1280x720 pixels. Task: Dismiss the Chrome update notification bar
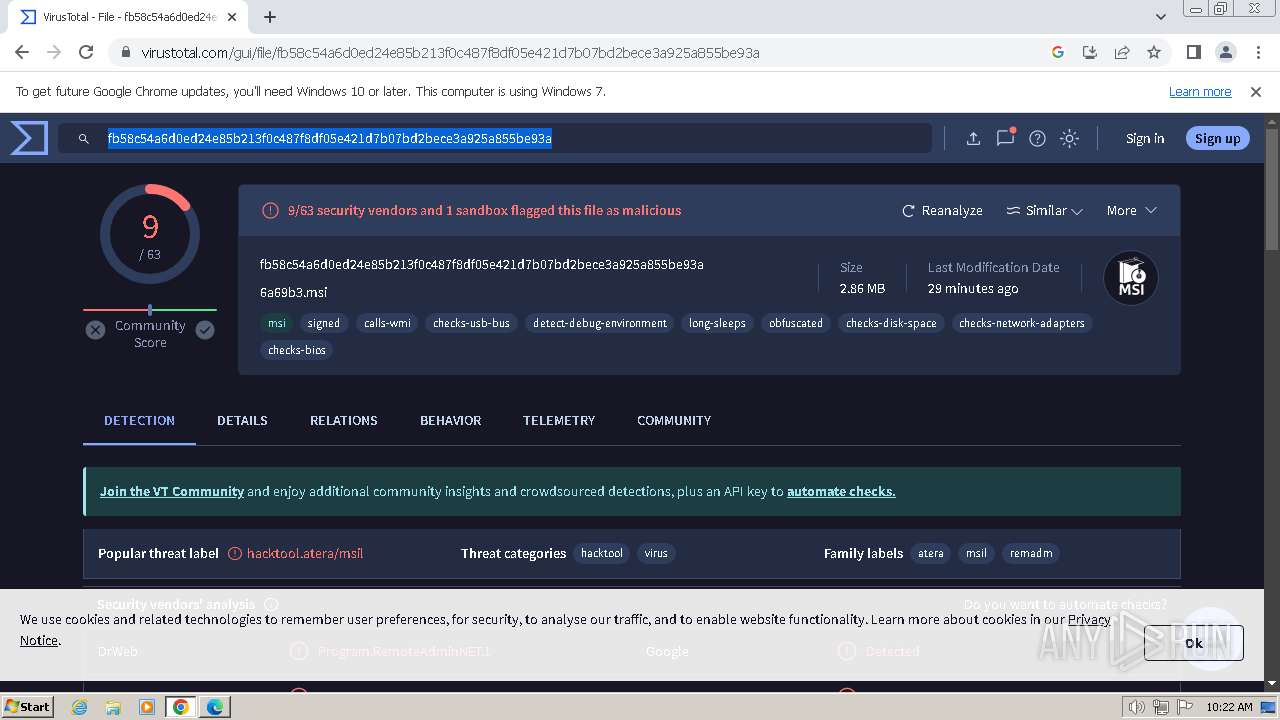point(1256,91)
